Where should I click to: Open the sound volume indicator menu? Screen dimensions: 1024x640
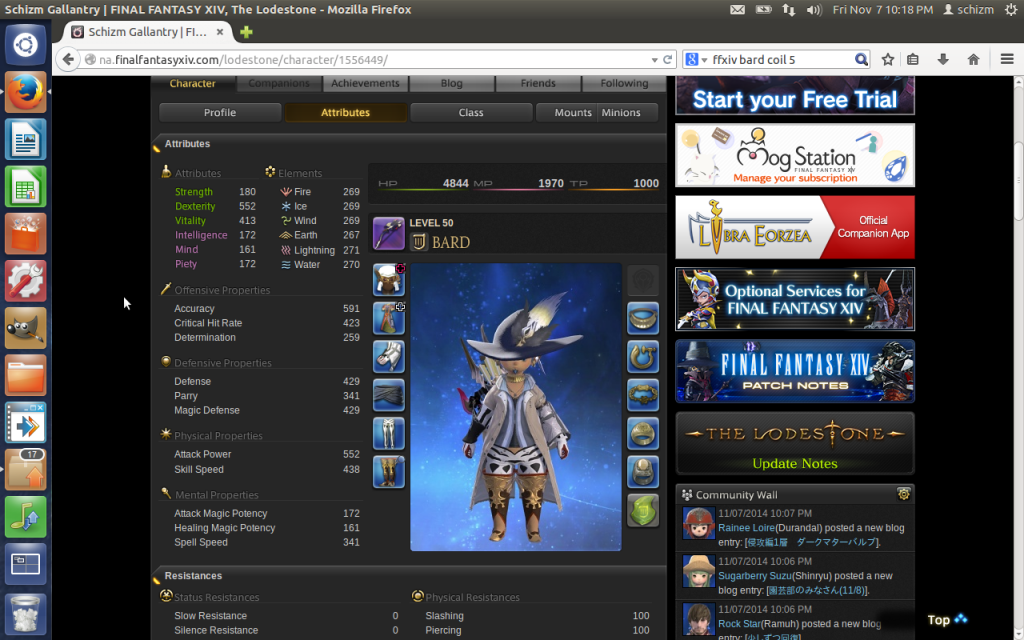click(814, 10)
